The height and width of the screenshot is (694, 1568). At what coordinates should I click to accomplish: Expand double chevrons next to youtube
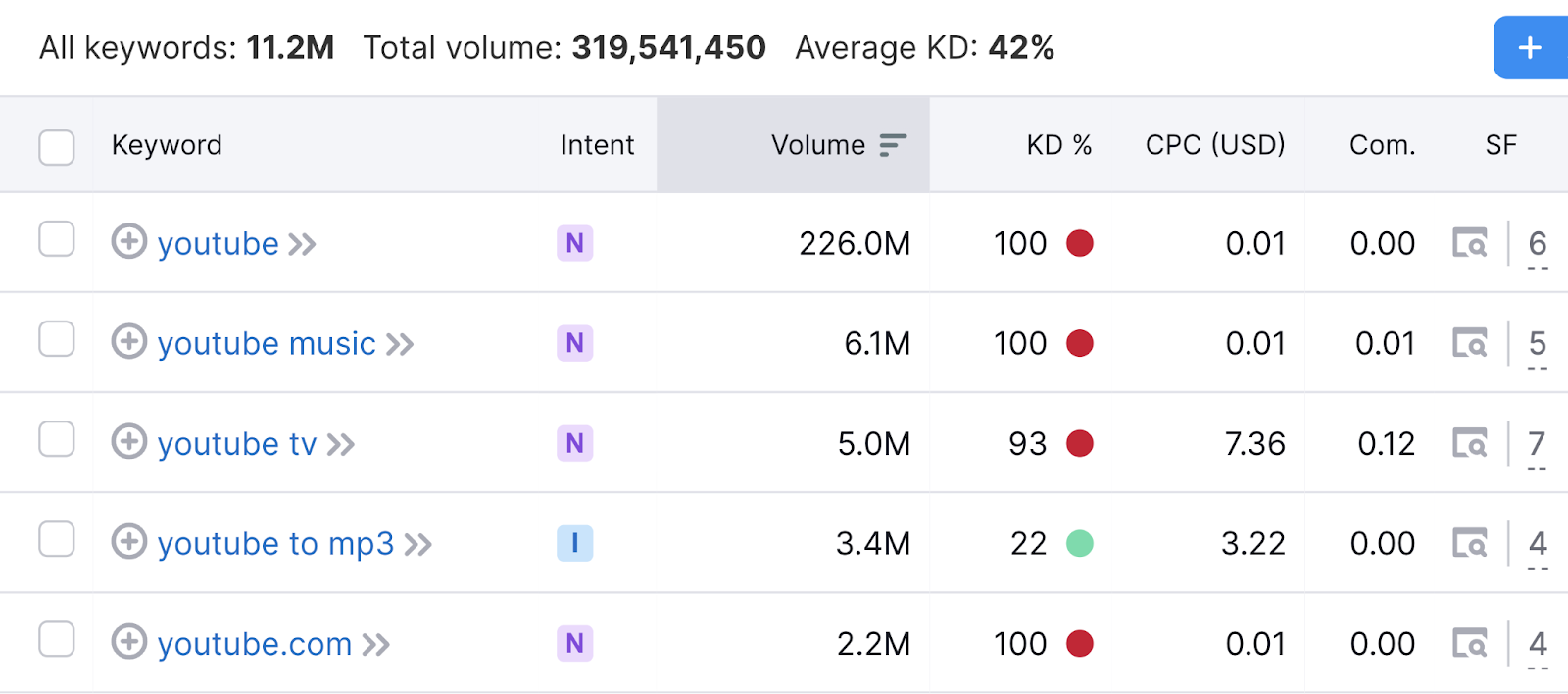pos(302,244)
